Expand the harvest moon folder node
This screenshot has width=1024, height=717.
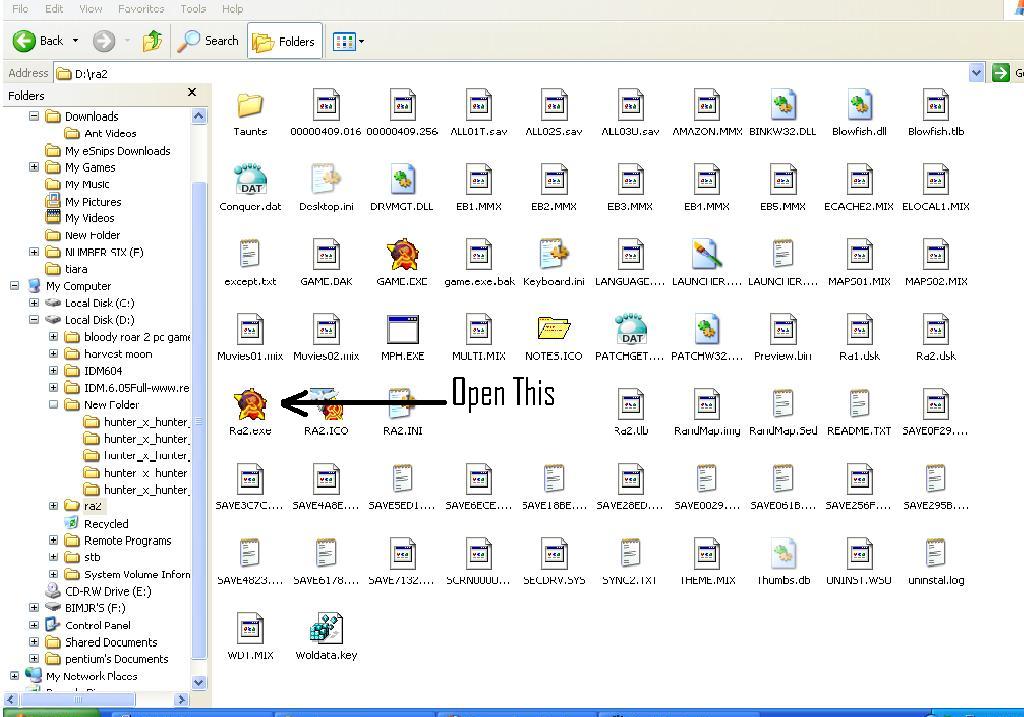click(x=54, y=353)
